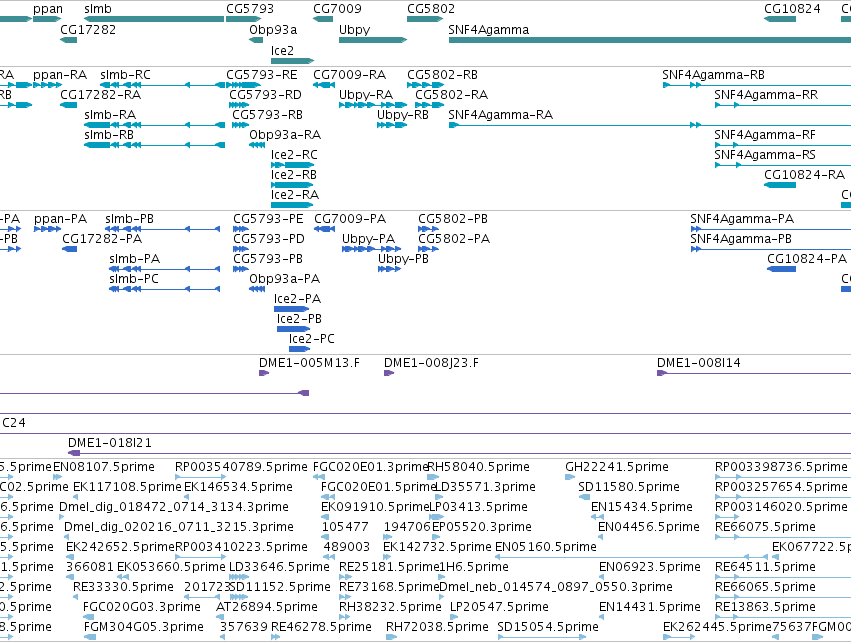Open the DME1-008I14 BAC label
The image size is (851, 642).
click(x=698, y=363)
